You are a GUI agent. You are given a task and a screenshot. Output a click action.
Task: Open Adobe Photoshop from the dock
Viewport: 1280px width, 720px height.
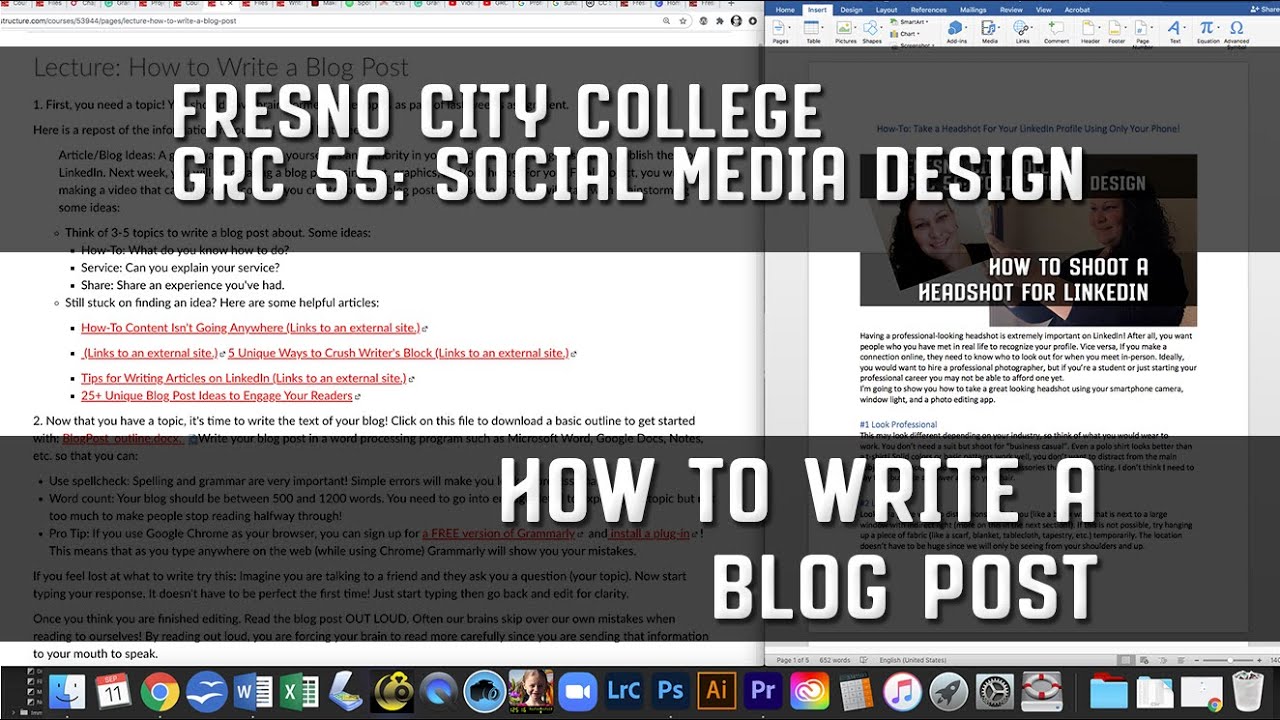[670, 692]
